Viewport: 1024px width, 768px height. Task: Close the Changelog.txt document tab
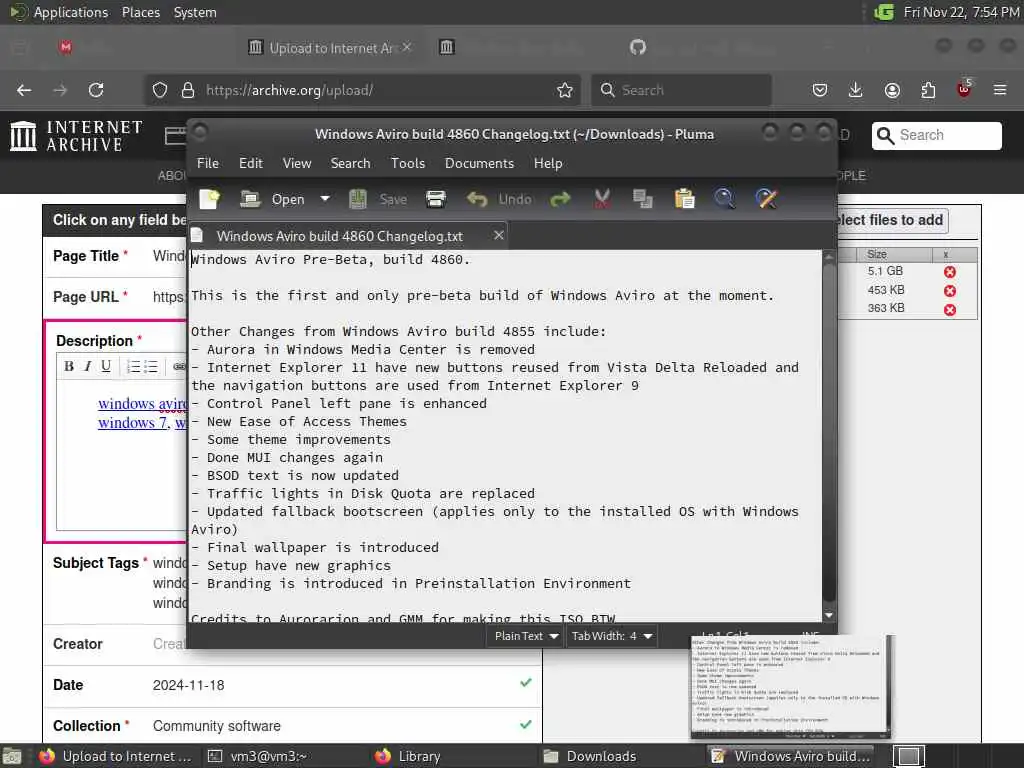point(499,235)
